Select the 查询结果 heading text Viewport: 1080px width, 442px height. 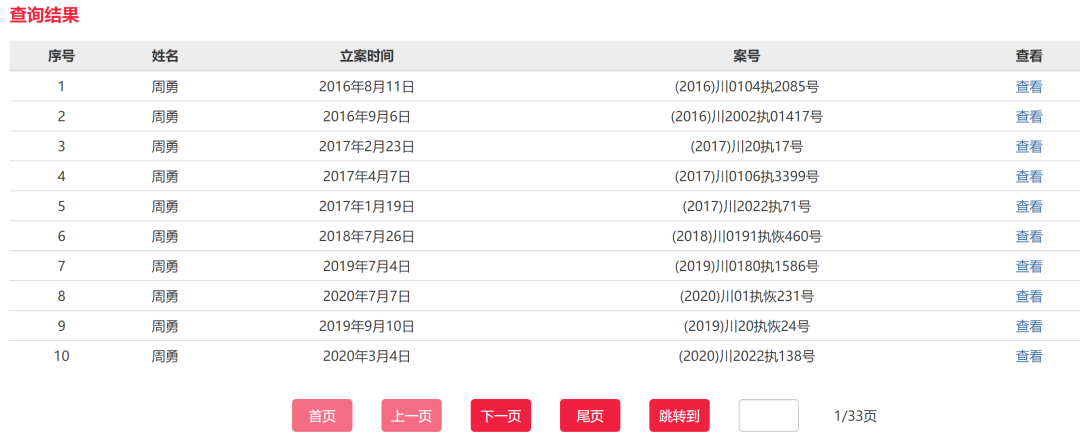(44, 16)
